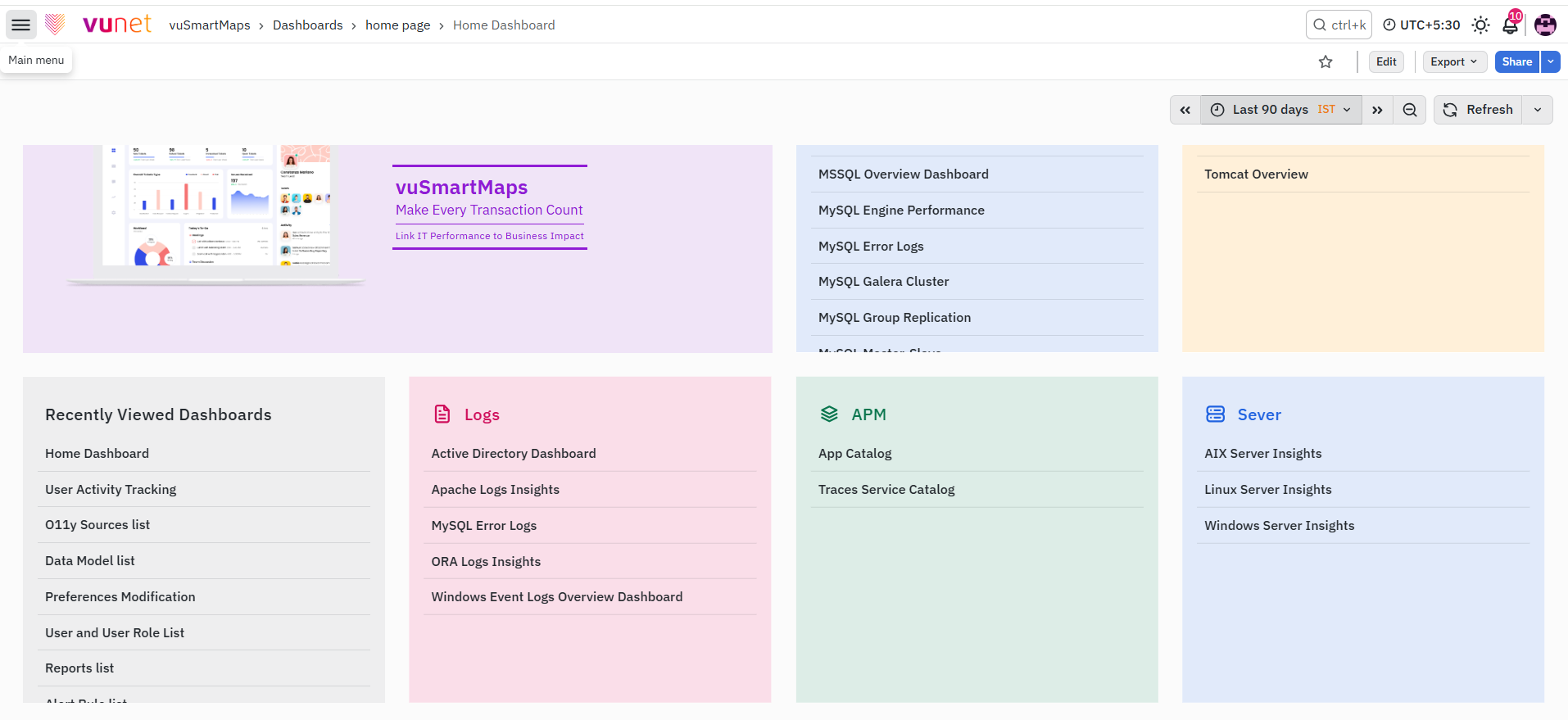This screenshot has width=1568, height=720.
Task: Click the Logs panel heading
Action: pyautogui.click(x=482, y=415)
